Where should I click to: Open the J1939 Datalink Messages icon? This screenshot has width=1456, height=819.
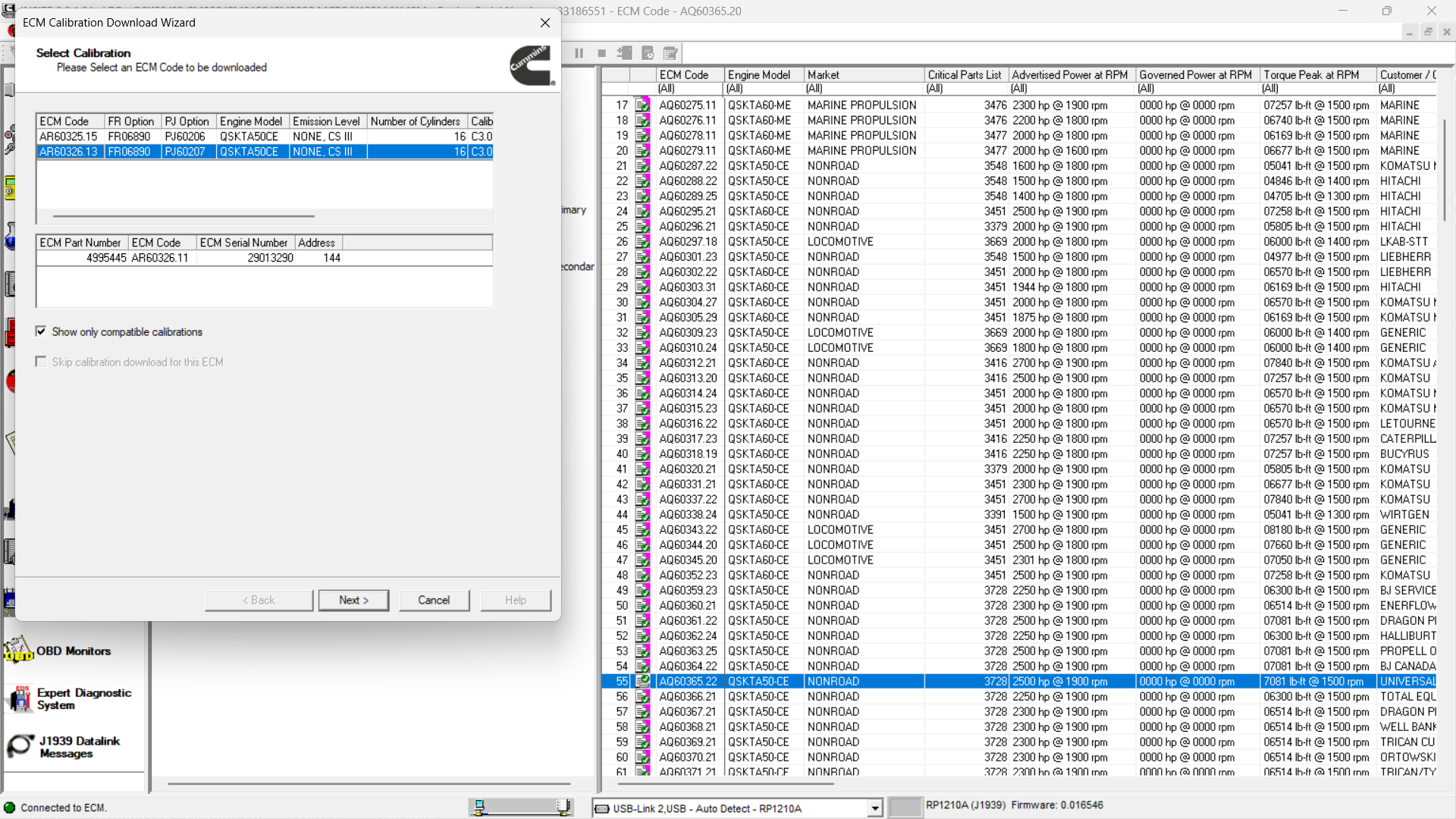pos(20,746)
